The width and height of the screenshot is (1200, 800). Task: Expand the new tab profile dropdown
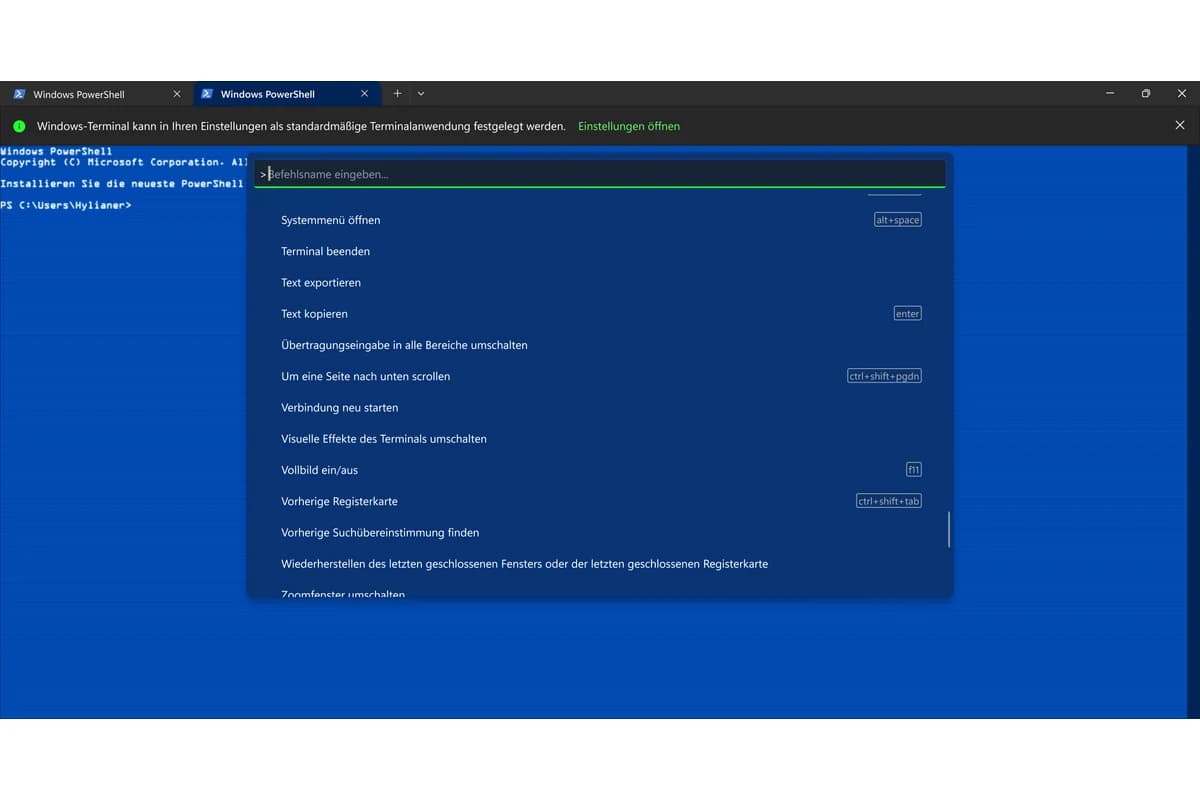tap(421, 93)
